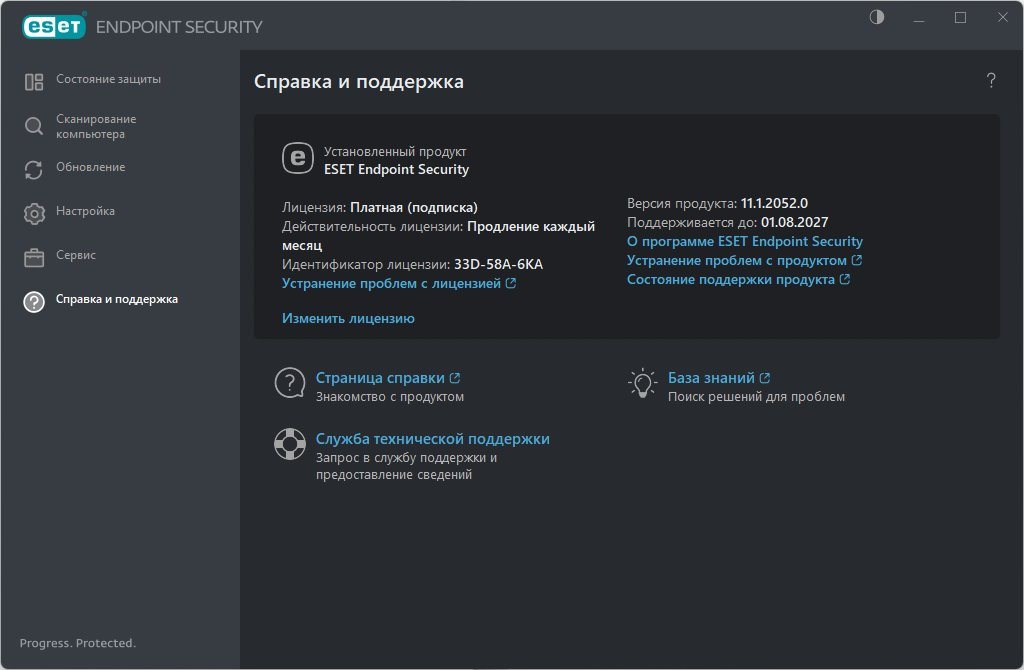Click the Protection status dashboard icon
1024x670 pixels.
point(34,82)
